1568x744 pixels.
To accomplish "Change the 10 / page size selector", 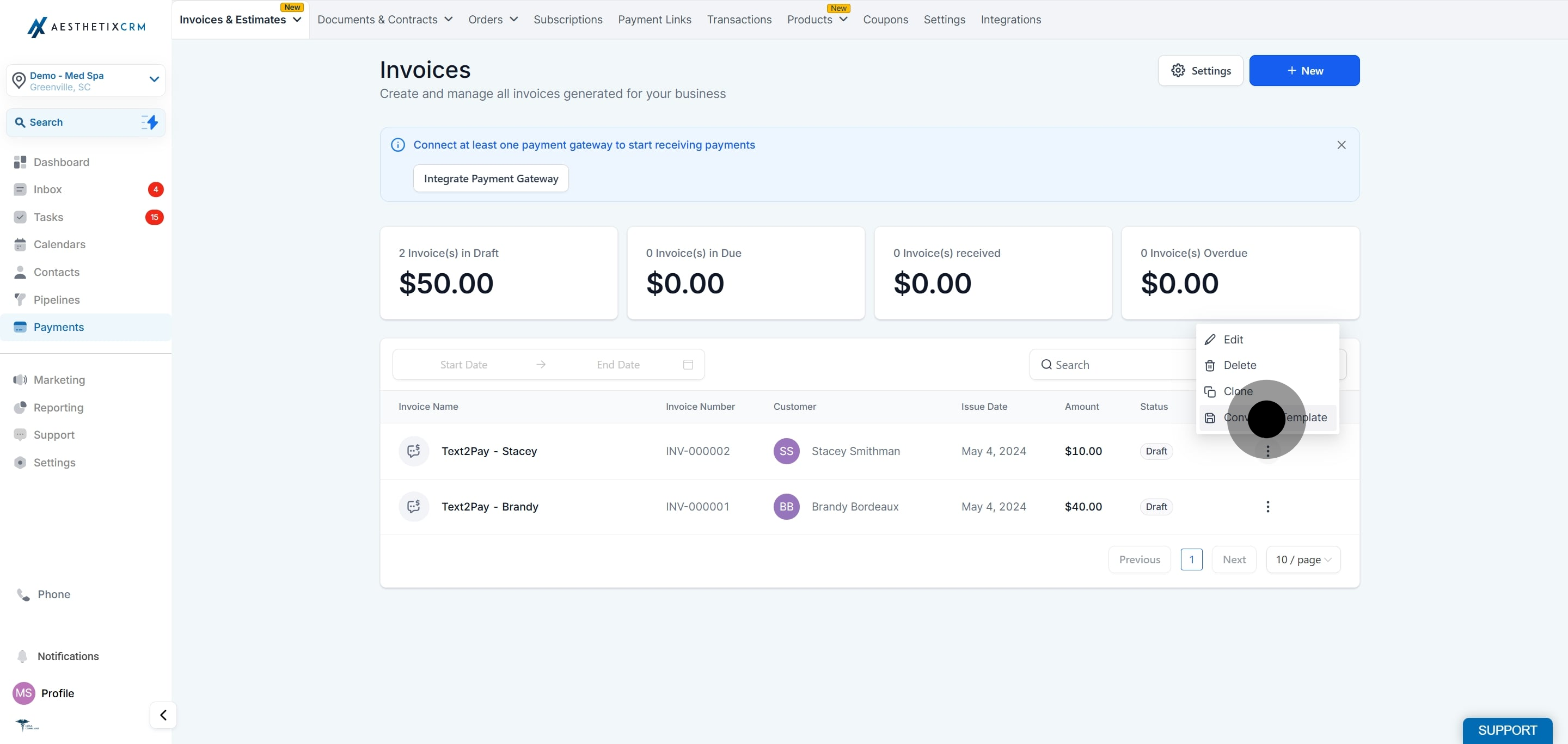I will click(1303, 559).
